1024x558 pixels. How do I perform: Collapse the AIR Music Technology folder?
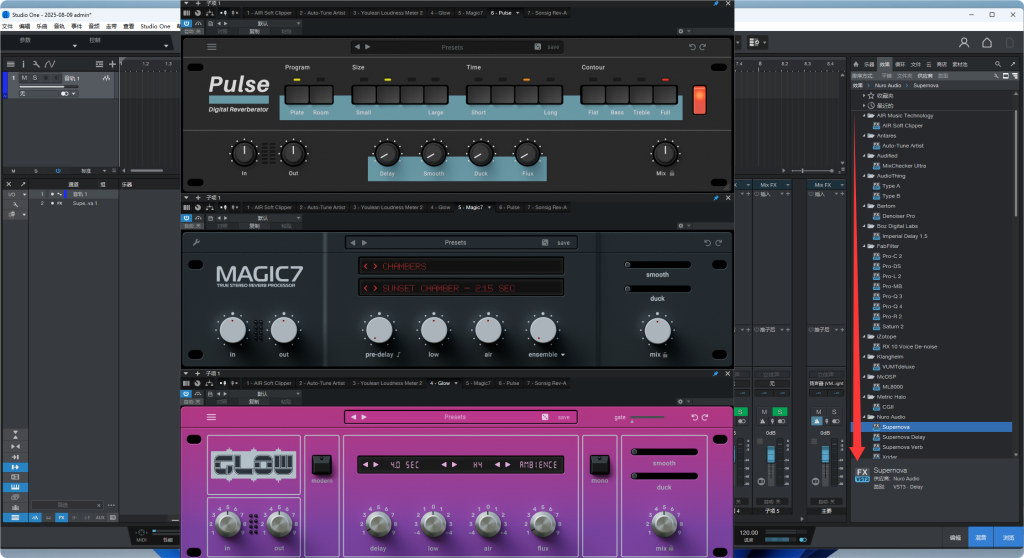[864, 116]
